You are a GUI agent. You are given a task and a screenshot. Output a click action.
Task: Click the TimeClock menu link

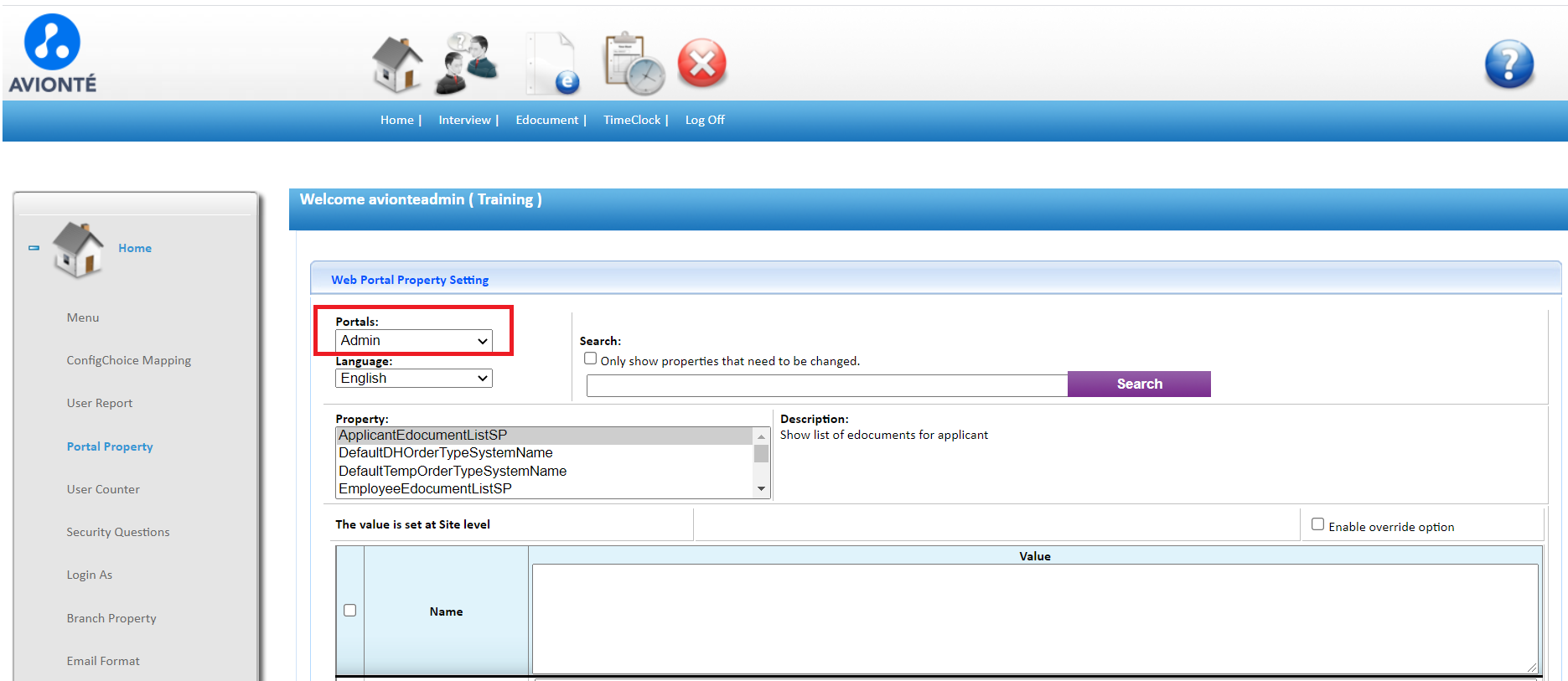tap(632, 120)
